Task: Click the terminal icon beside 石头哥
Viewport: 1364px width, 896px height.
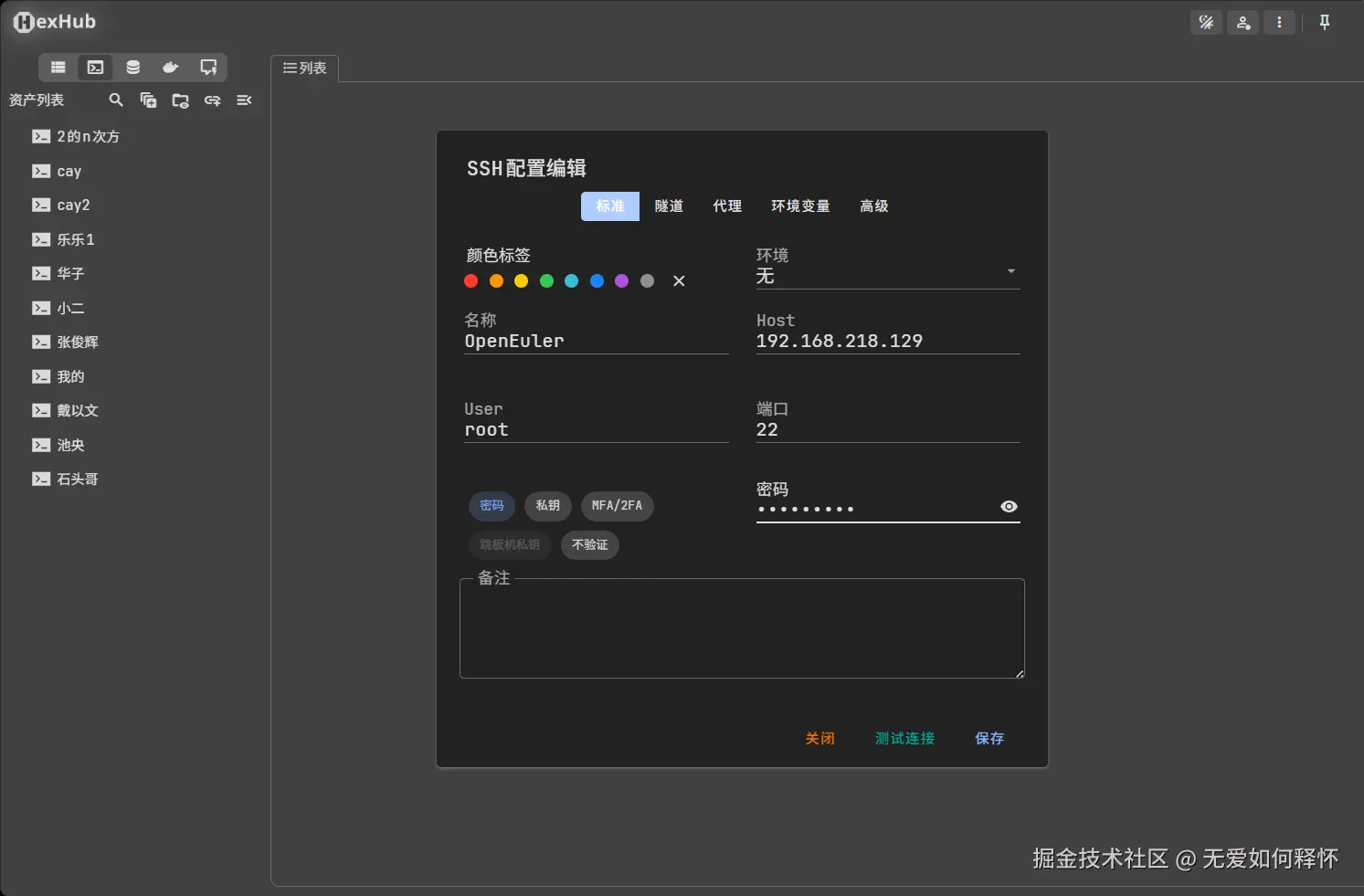Action: click(x=41, y=480)
